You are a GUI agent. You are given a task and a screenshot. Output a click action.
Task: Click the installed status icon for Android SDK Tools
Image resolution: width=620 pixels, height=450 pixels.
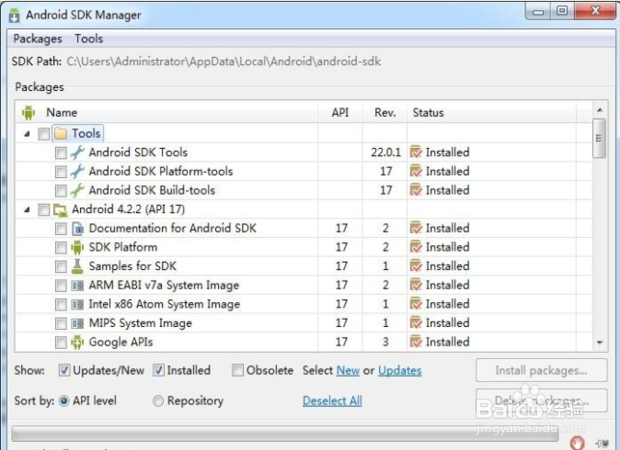416,152
